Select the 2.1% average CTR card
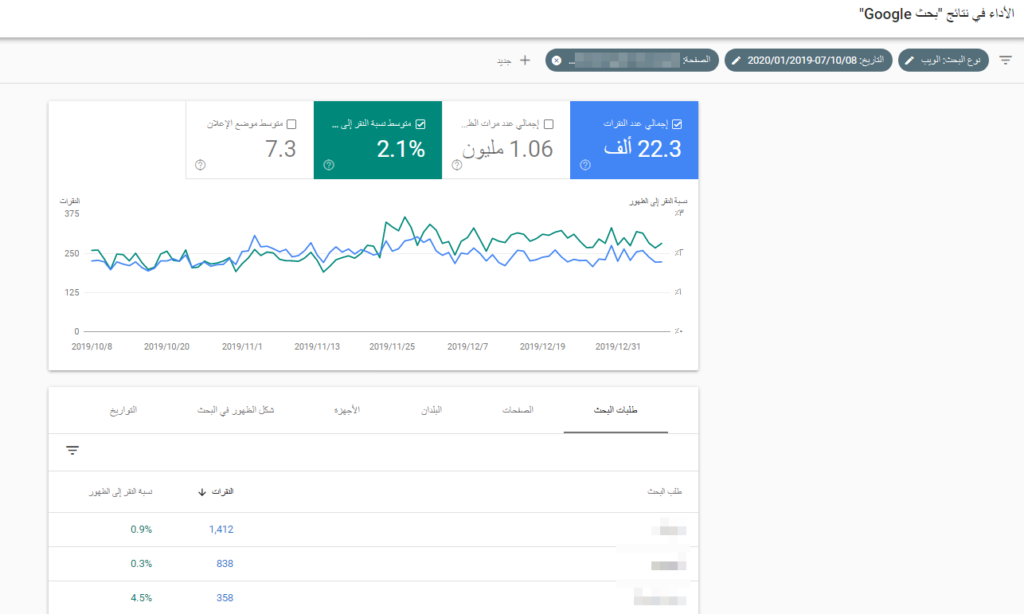 (377, 140)
